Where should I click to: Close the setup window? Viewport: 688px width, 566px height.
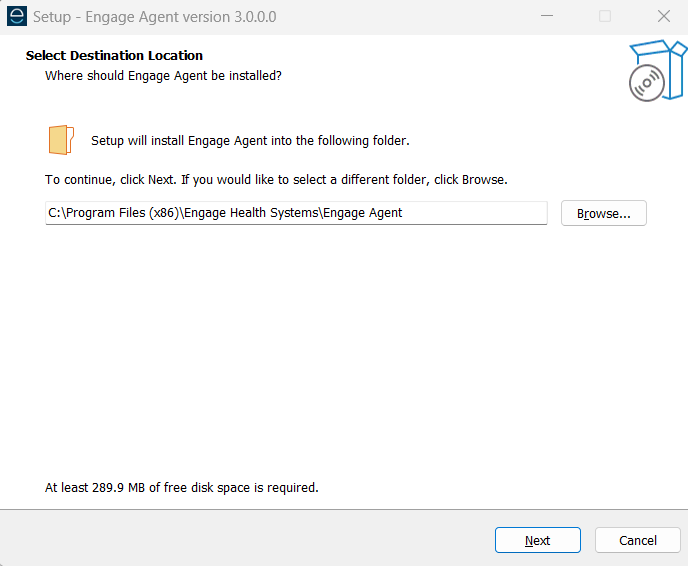(x=664, y=16)
